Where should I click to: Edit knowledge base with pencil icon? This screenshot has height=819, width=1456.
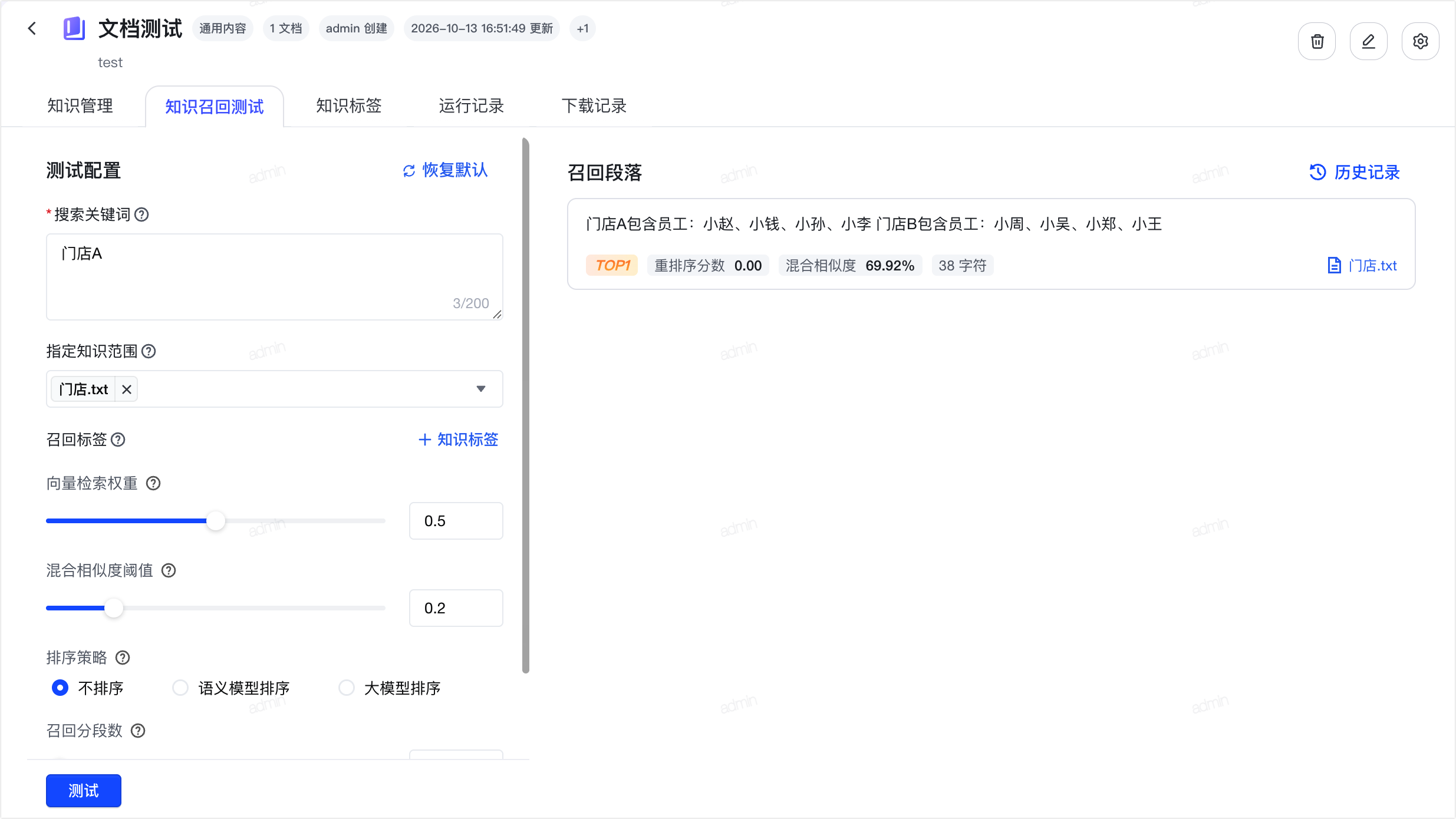(1369, 41)
